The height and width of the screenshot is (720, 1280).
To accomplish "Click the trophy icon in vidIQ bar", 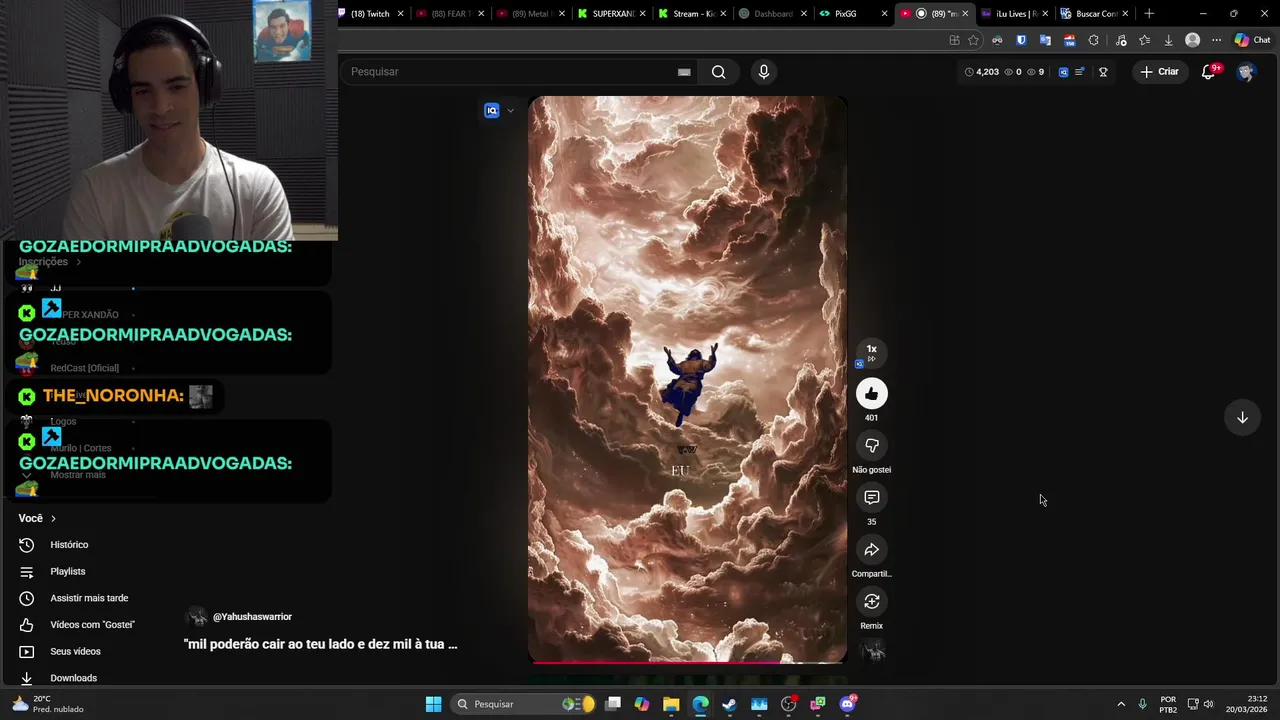I will pos(1103,72).
